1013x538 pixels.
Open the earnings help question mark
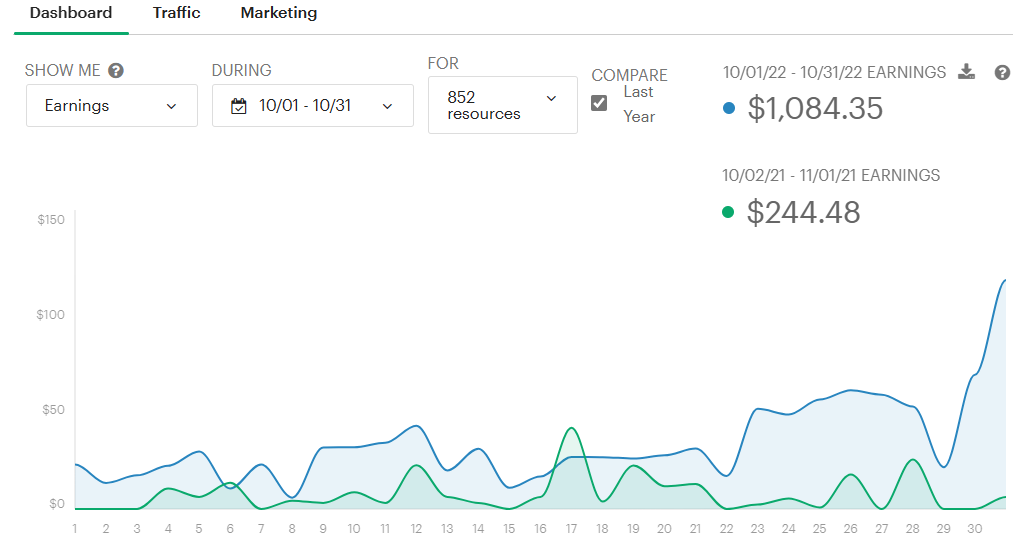click(1002, 72)
